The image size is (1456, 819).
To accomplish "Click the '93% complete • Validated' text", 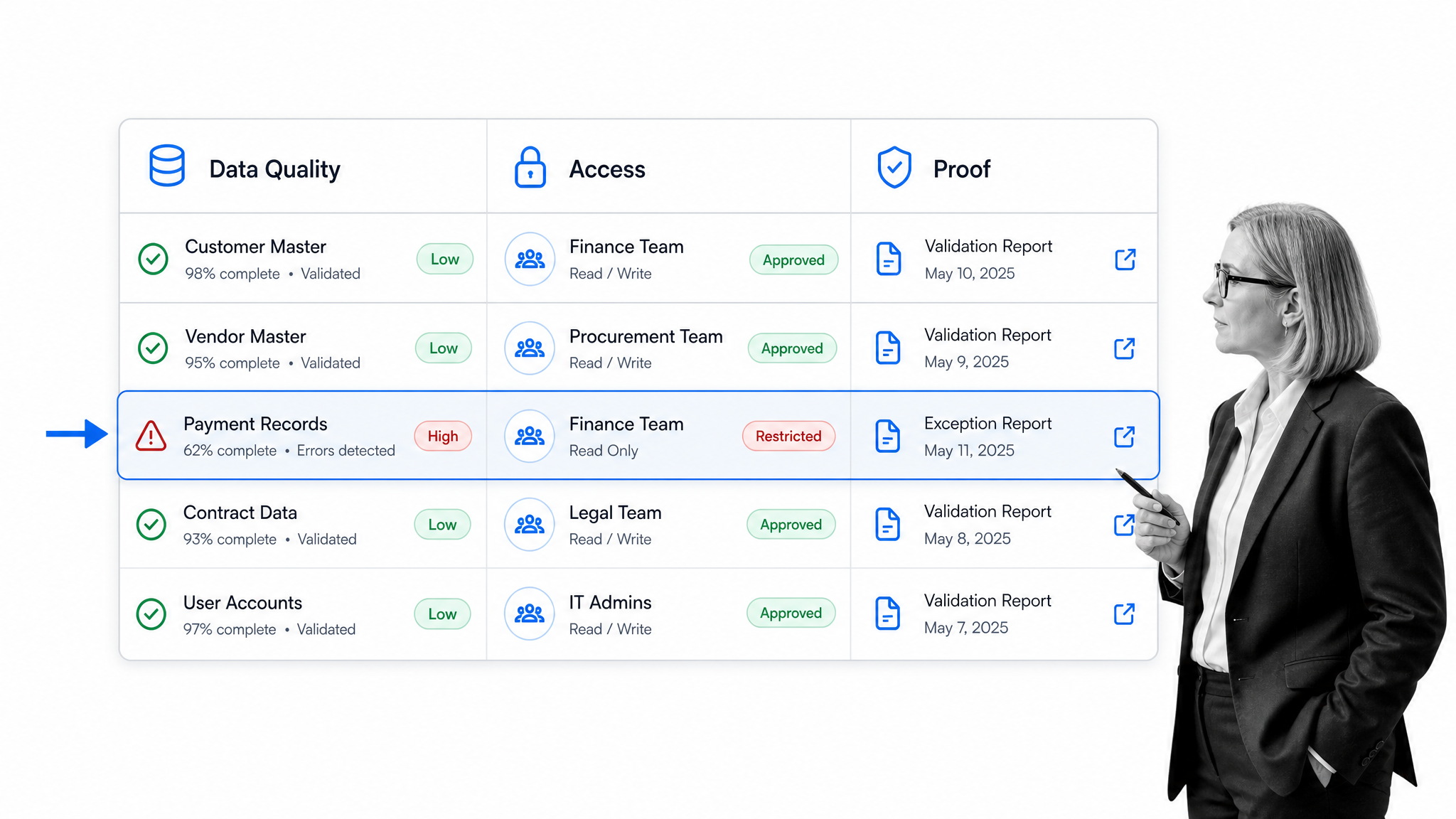I will (x=270, y=540).
